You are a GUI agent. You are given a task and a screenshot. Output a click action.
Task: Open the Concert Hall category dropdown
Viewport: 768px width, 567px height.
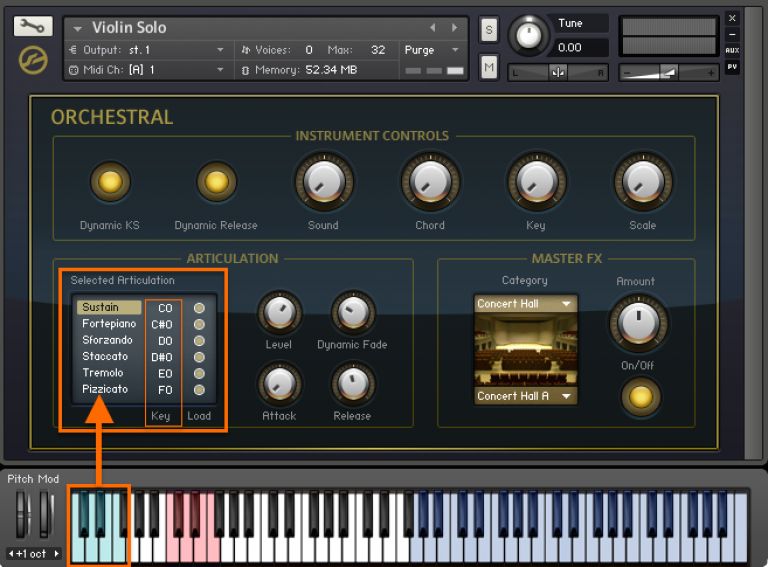point(525,304)
